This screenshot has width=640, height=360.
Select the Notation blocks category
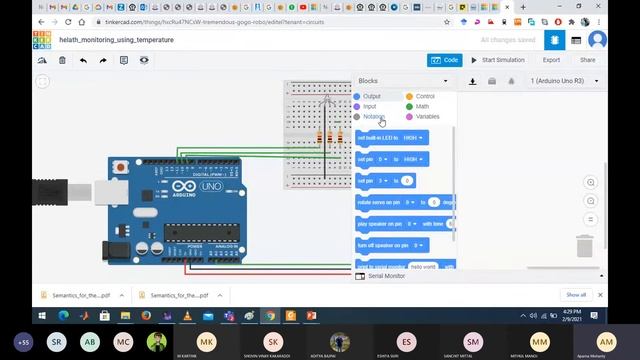369,117
